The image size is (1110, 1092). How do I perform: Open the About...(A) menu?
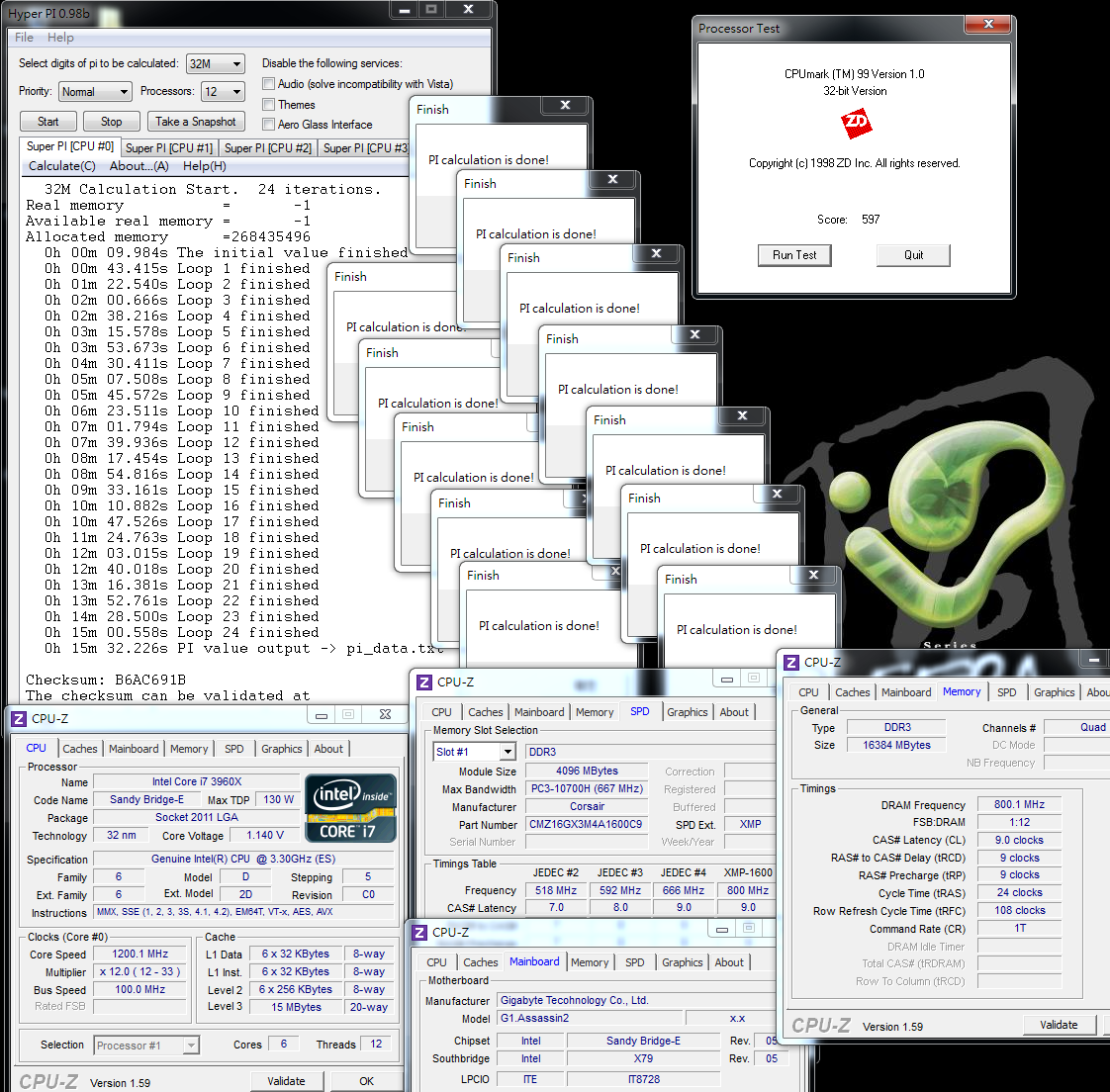139,166
